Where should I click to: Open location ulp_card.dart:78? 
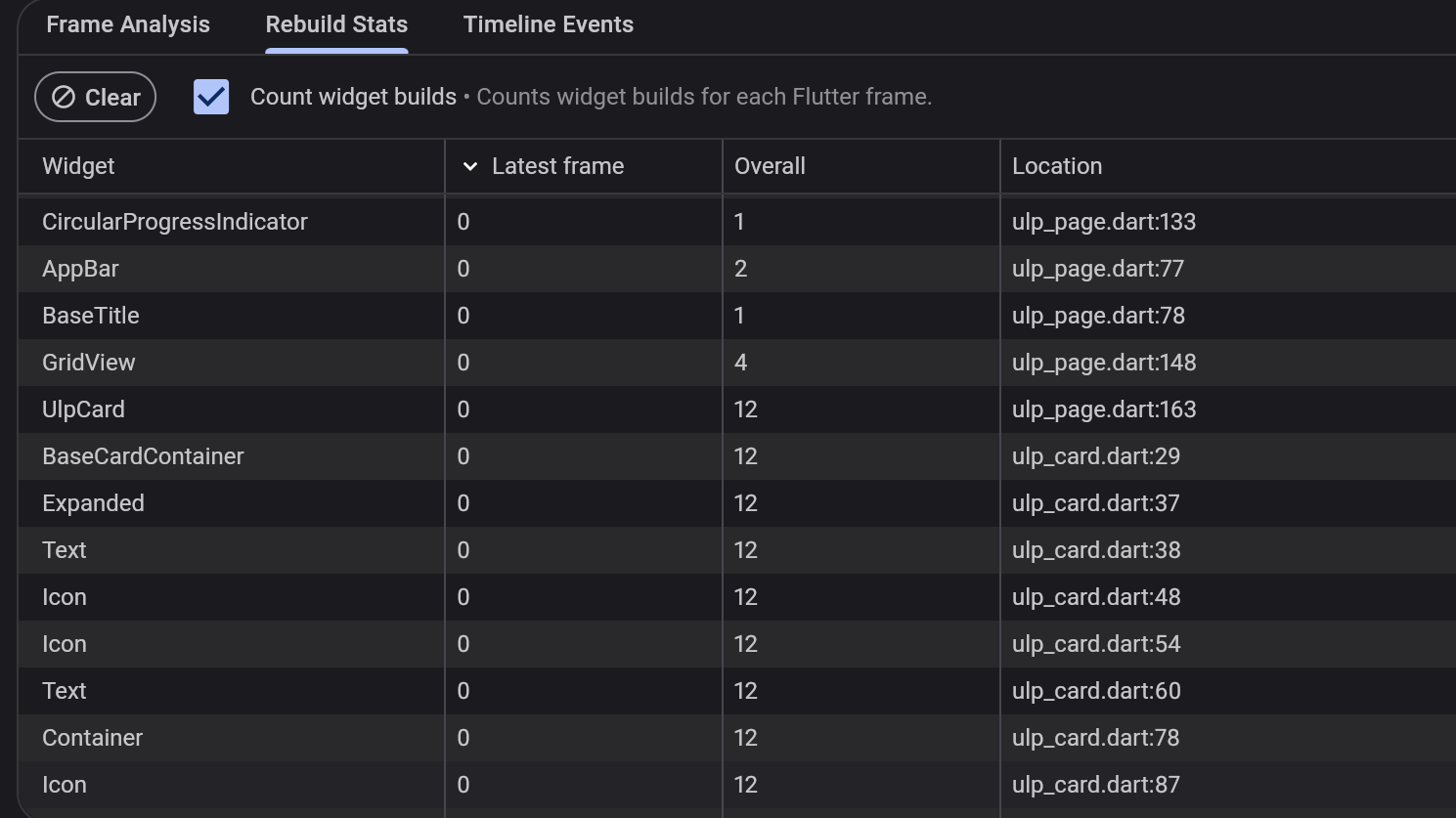(1096, 738)
